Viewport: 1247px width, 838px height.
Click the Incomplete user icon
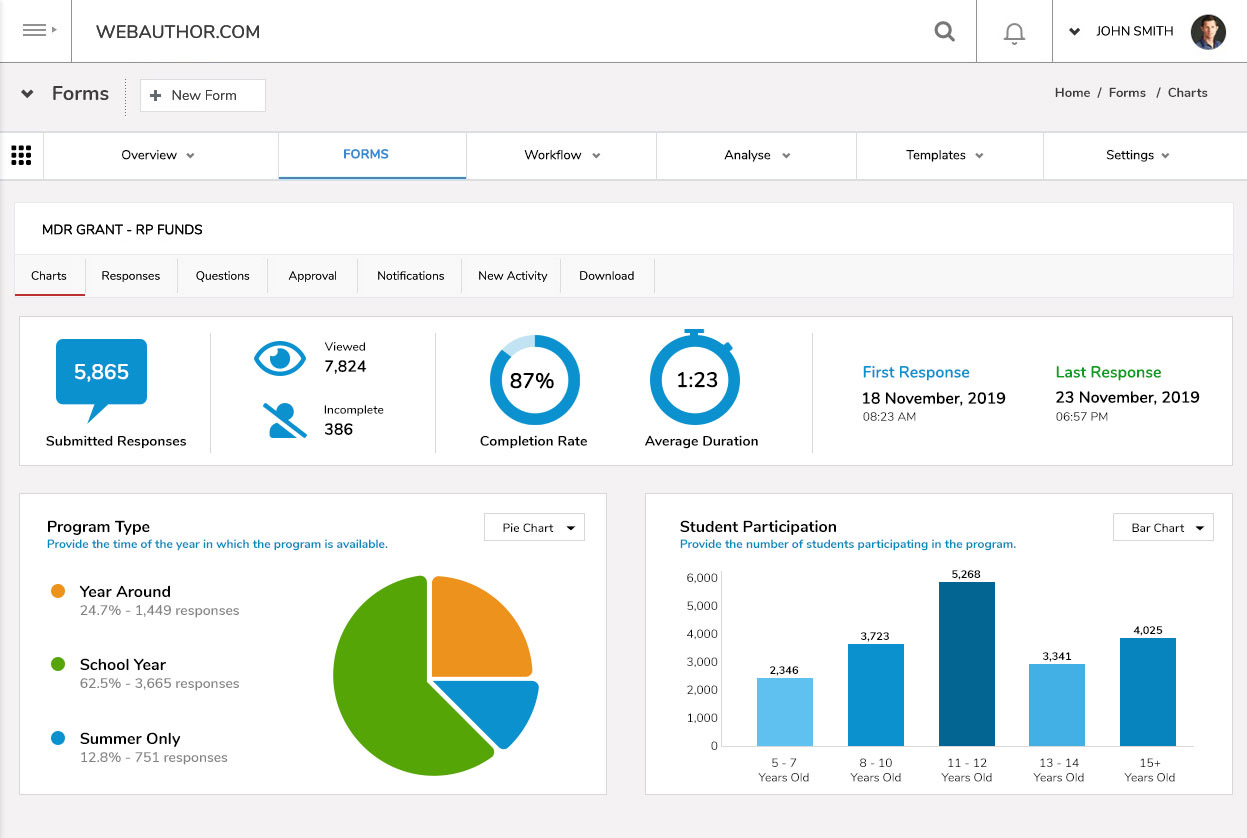pyautogui.click(x=286, y=420)
